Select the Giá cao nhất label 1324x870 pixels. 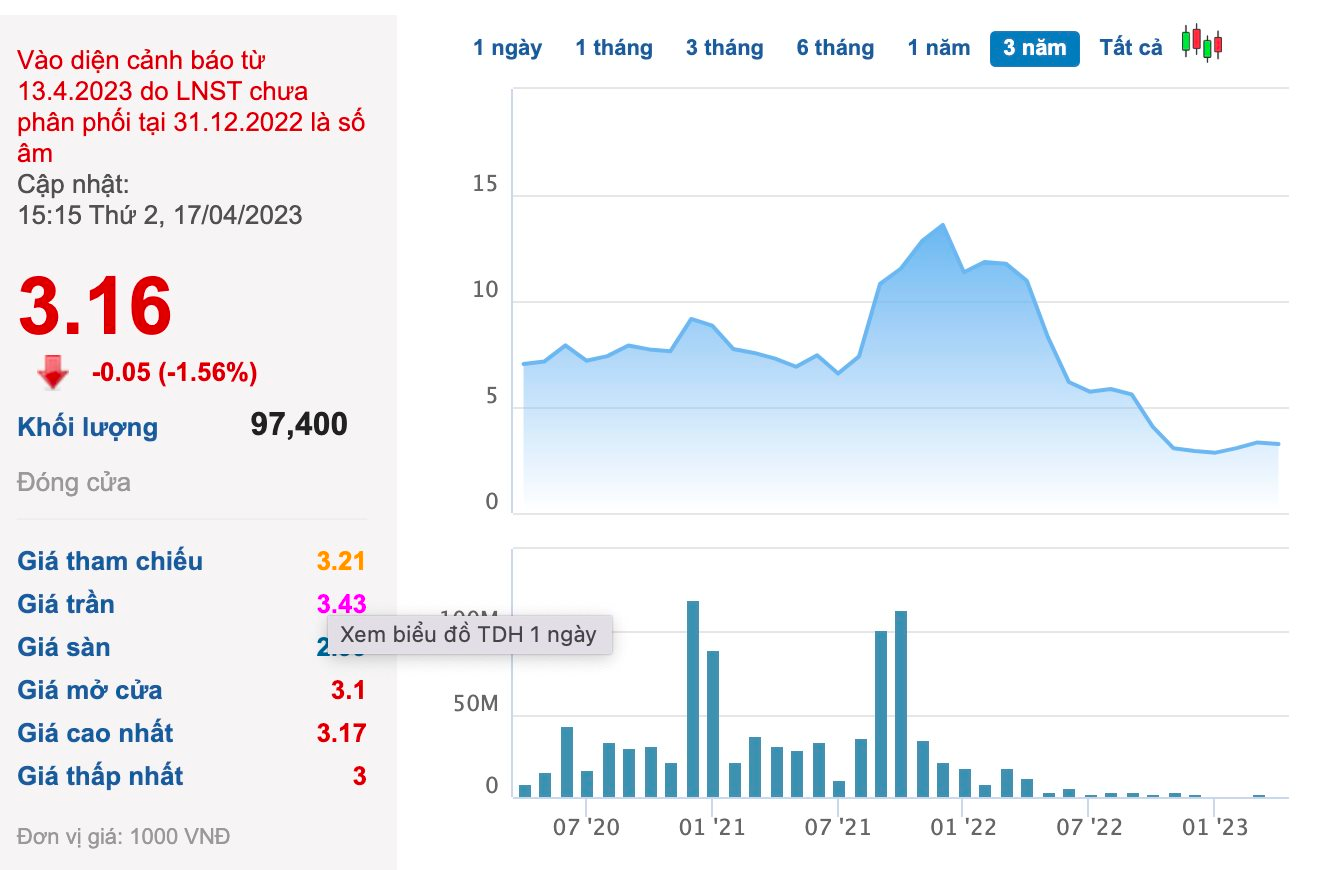pos(95,733)
